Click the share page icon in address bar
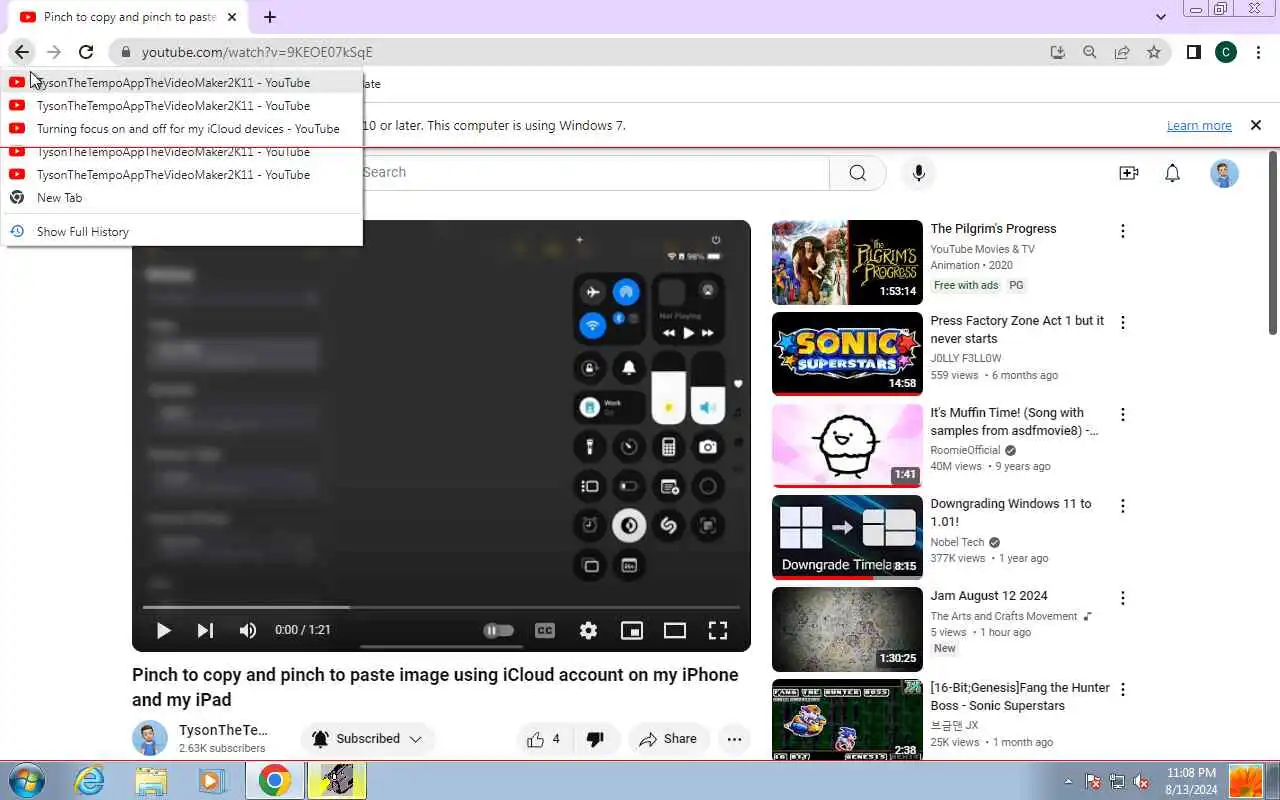The width and height of the screenshot is (1280, 800). pyautogui.click(x=1122, y=52)
